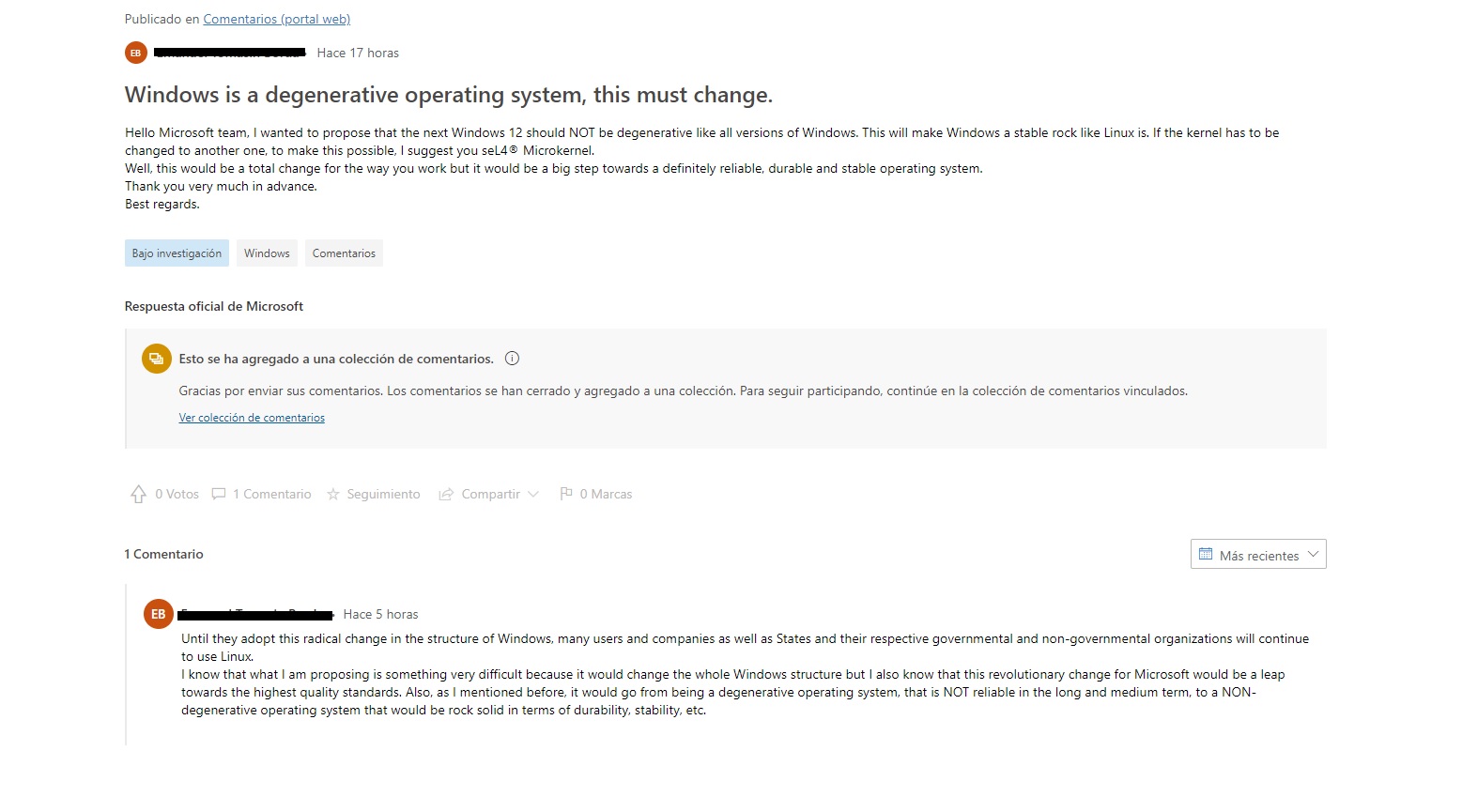Click the post title about degenerative Windows
This screenshot has height=812, width=1462.
click(x=449, y=95)
